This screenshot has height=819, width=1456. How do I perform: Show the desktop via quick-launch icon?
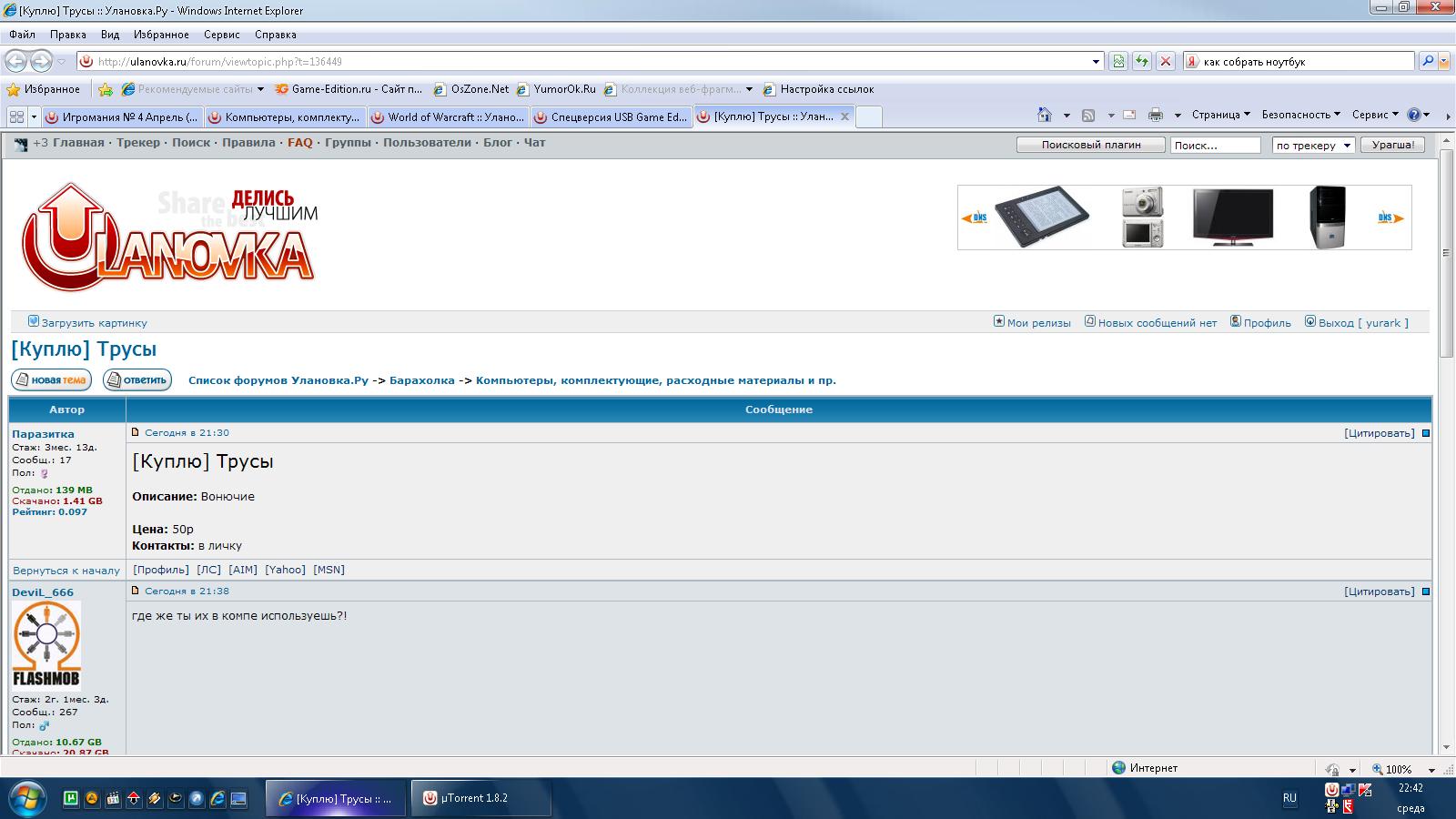(x=238, y=798)
